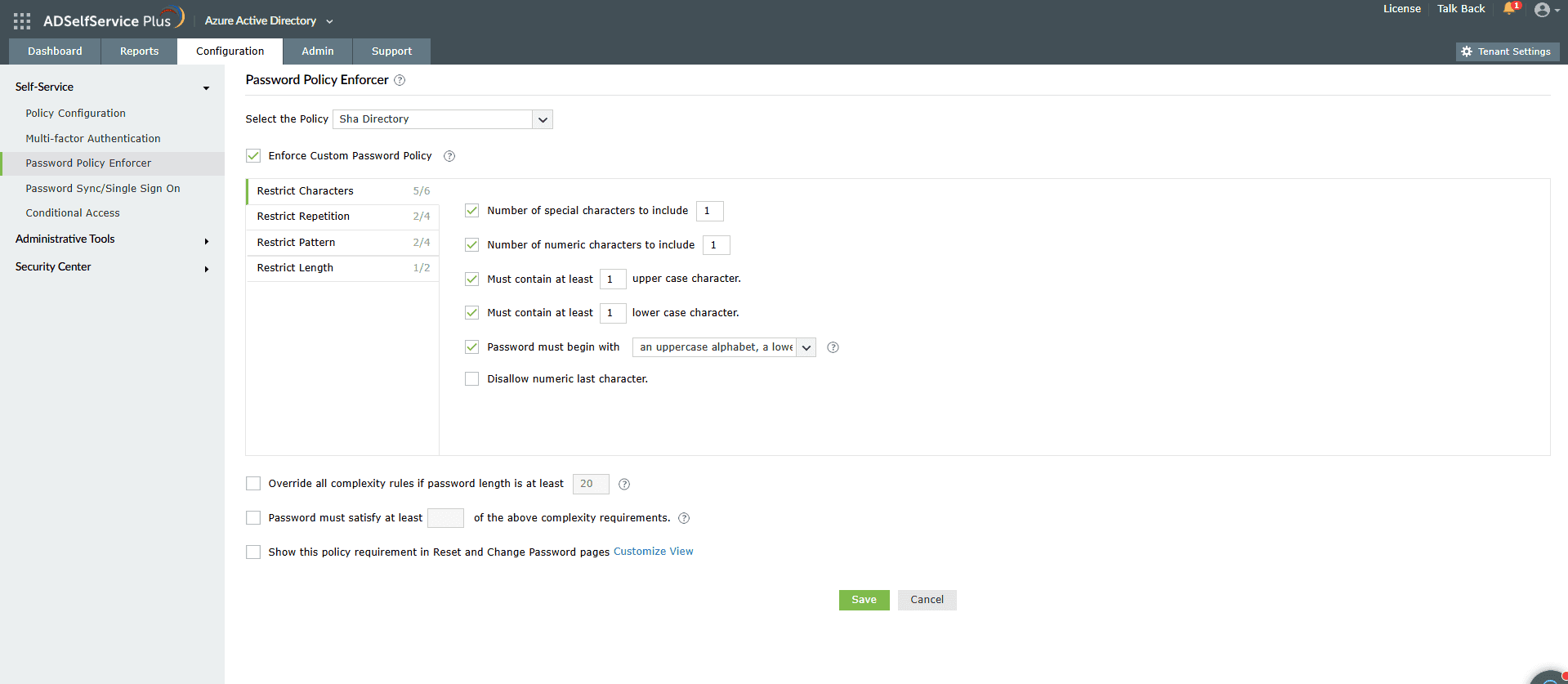Image resolution: width=1568 pixels, height=684 pixels.
Task: Open Password Sync/Single Sign On
Action: [103, 189]
